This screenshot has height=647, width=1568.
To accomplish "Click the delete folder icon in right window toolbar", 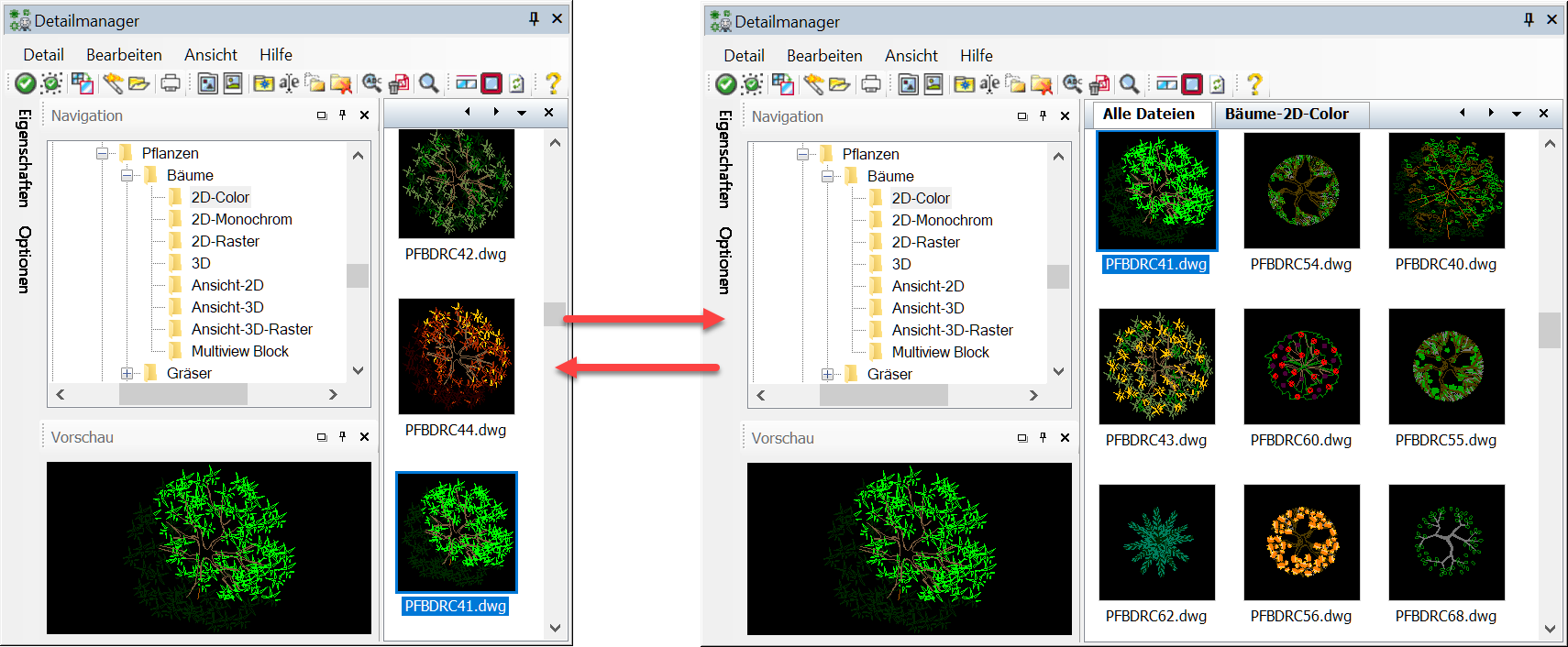I will (x=1041, y=84).
